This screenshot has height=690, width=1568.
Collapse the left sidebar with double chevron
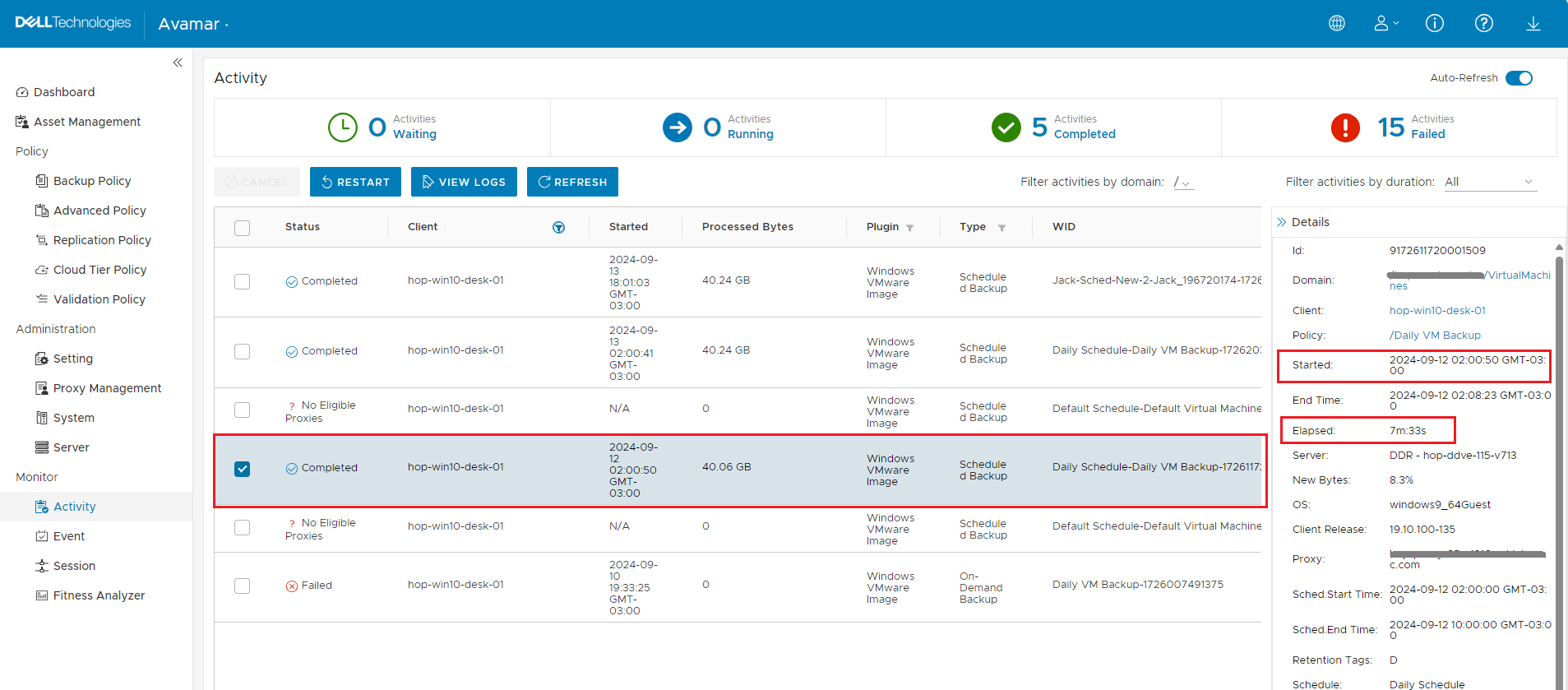coord(178,63)
